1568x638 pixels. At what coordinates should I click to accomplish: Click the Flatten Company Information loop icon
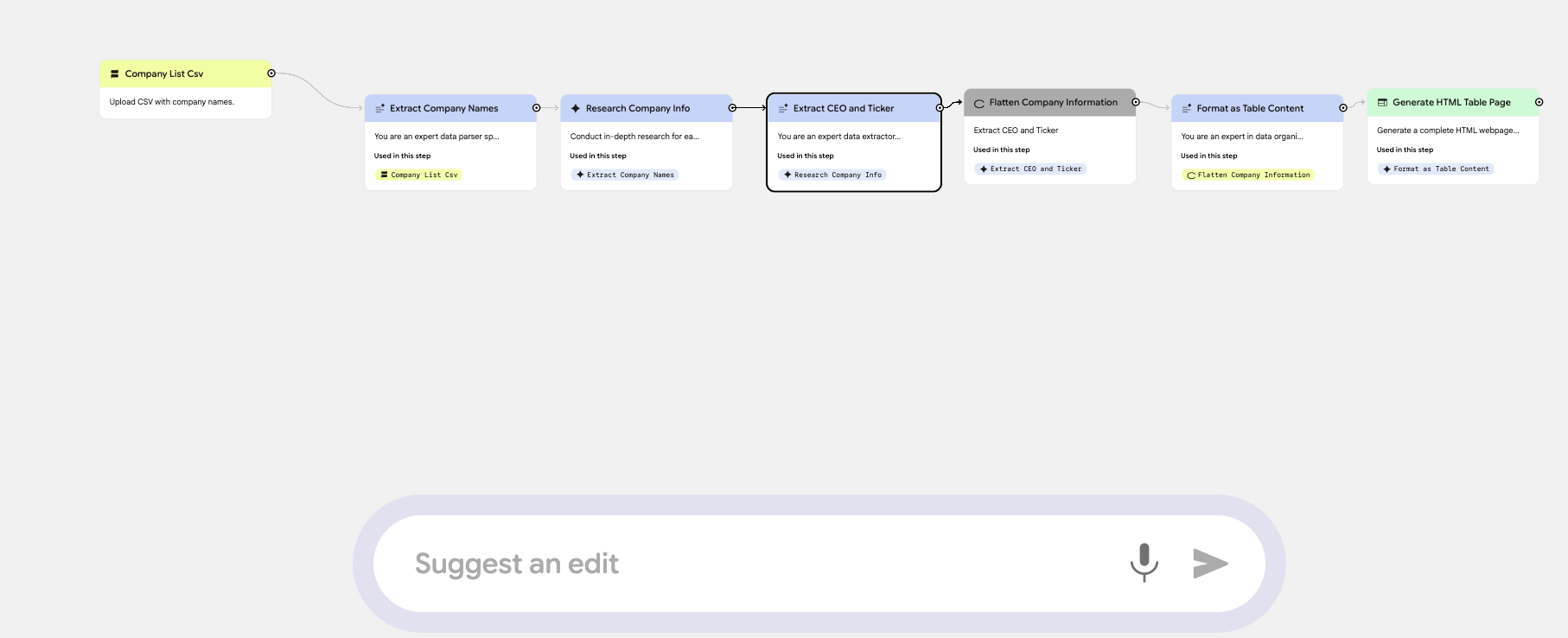[x=979, y=103]
